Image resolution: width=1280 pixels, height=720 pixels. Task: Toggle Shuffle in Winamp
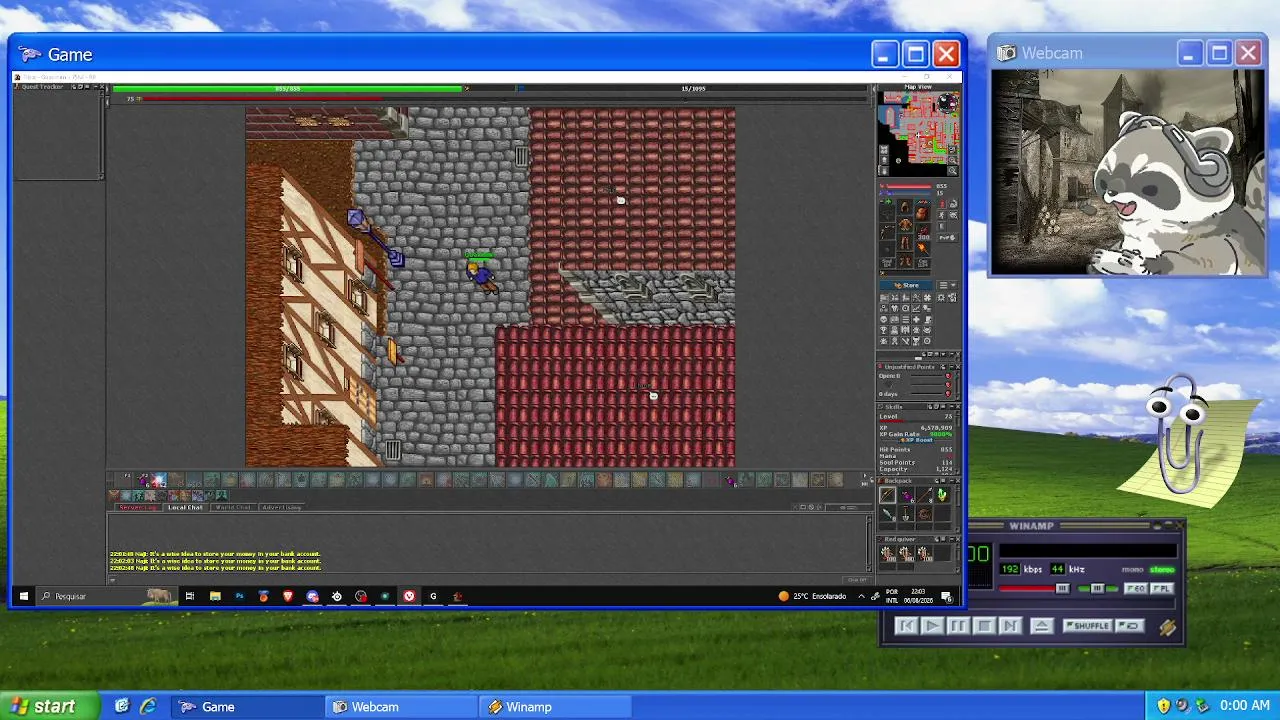click(x=1088, y=626)
